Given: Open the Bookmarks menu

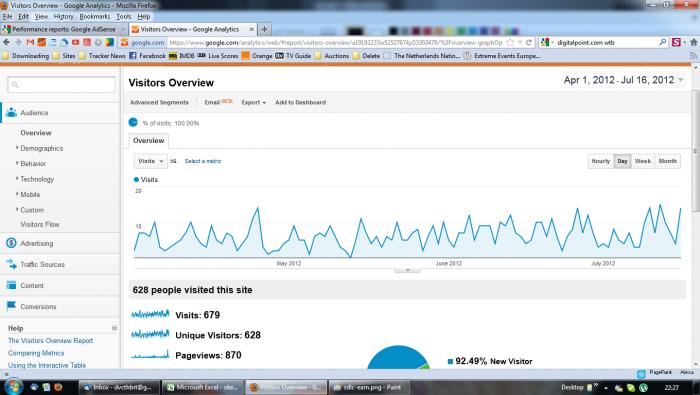Looking at the screenshot, I should pos(95,17).
